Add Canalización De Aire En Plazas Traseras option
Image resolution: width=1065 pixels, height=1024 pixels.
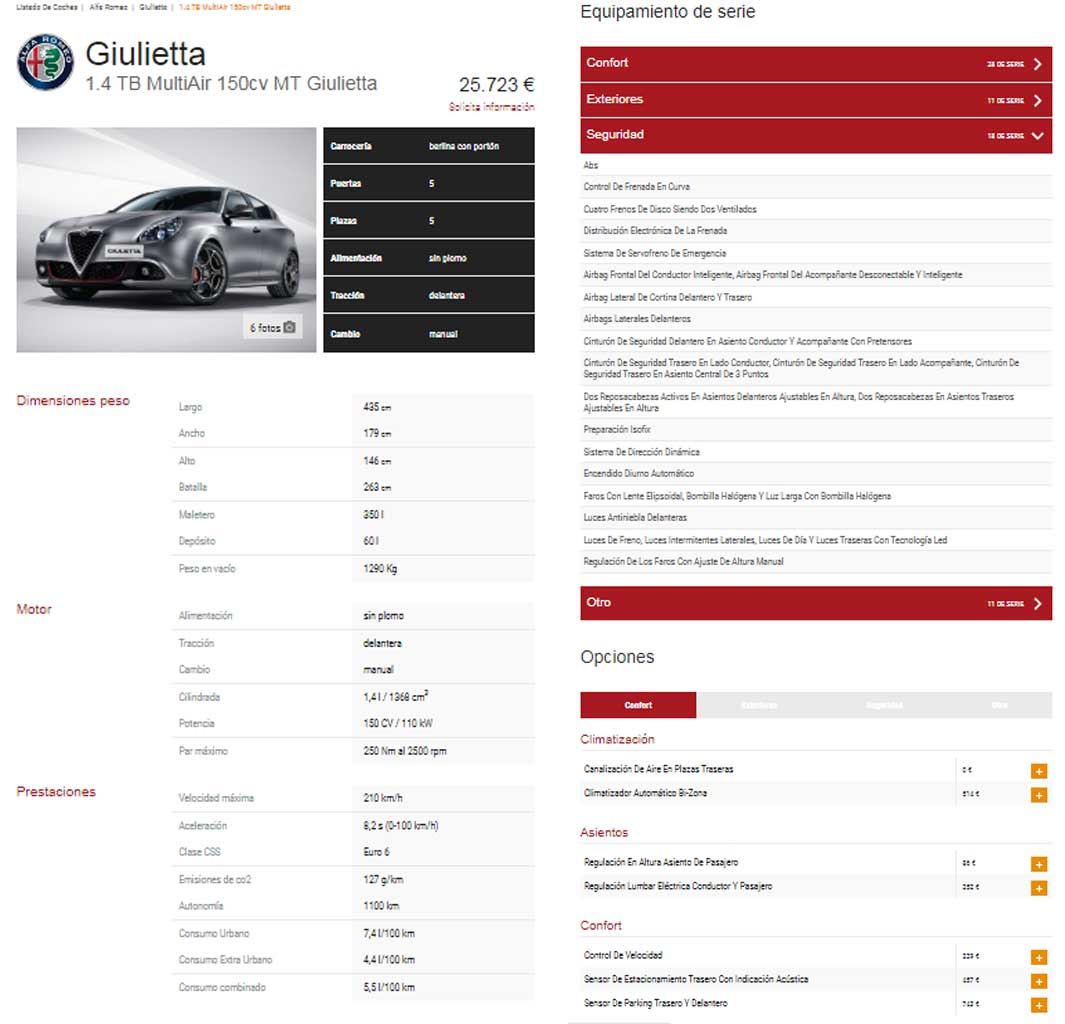(x=1039, y=771)
